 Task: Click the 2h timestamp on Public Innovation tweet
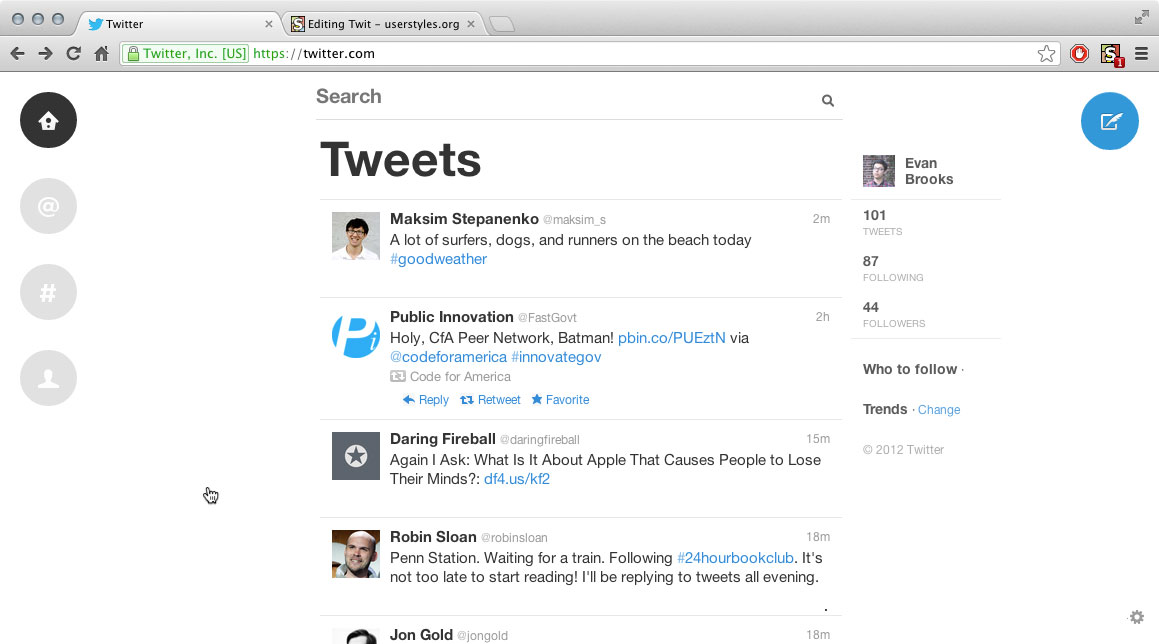click(x=823, y=316)
